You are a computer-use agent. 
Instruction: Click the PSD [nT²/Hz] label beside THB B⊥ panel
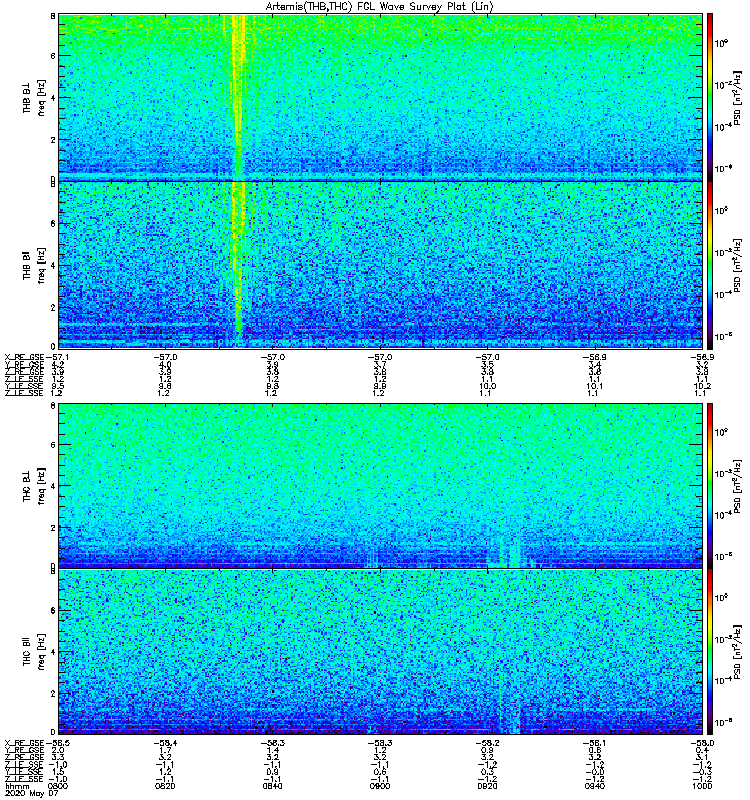(x=737, y=98)
